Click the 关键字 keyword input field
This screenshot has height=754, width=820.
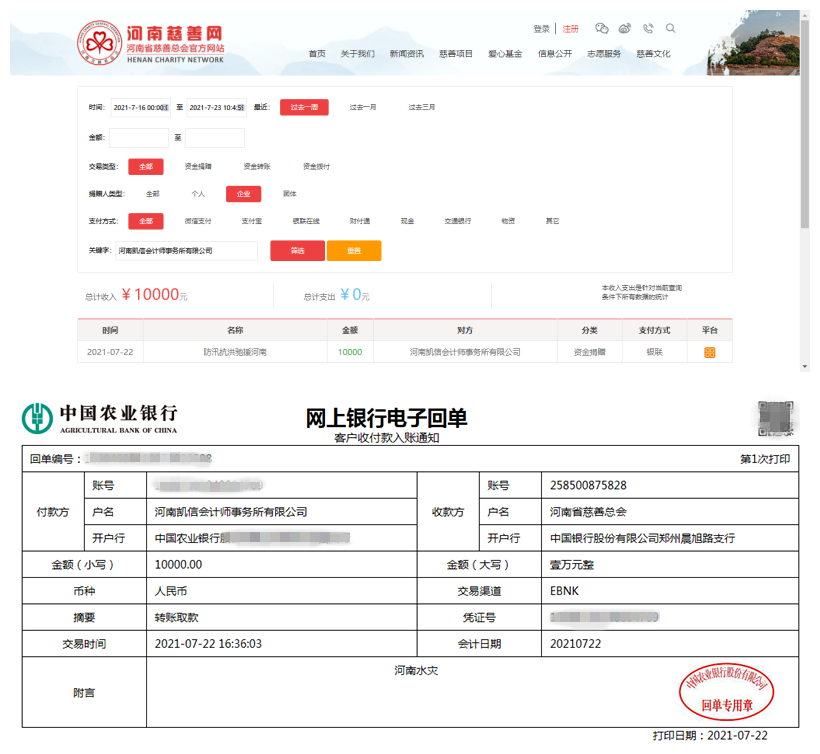pos(187,251)
